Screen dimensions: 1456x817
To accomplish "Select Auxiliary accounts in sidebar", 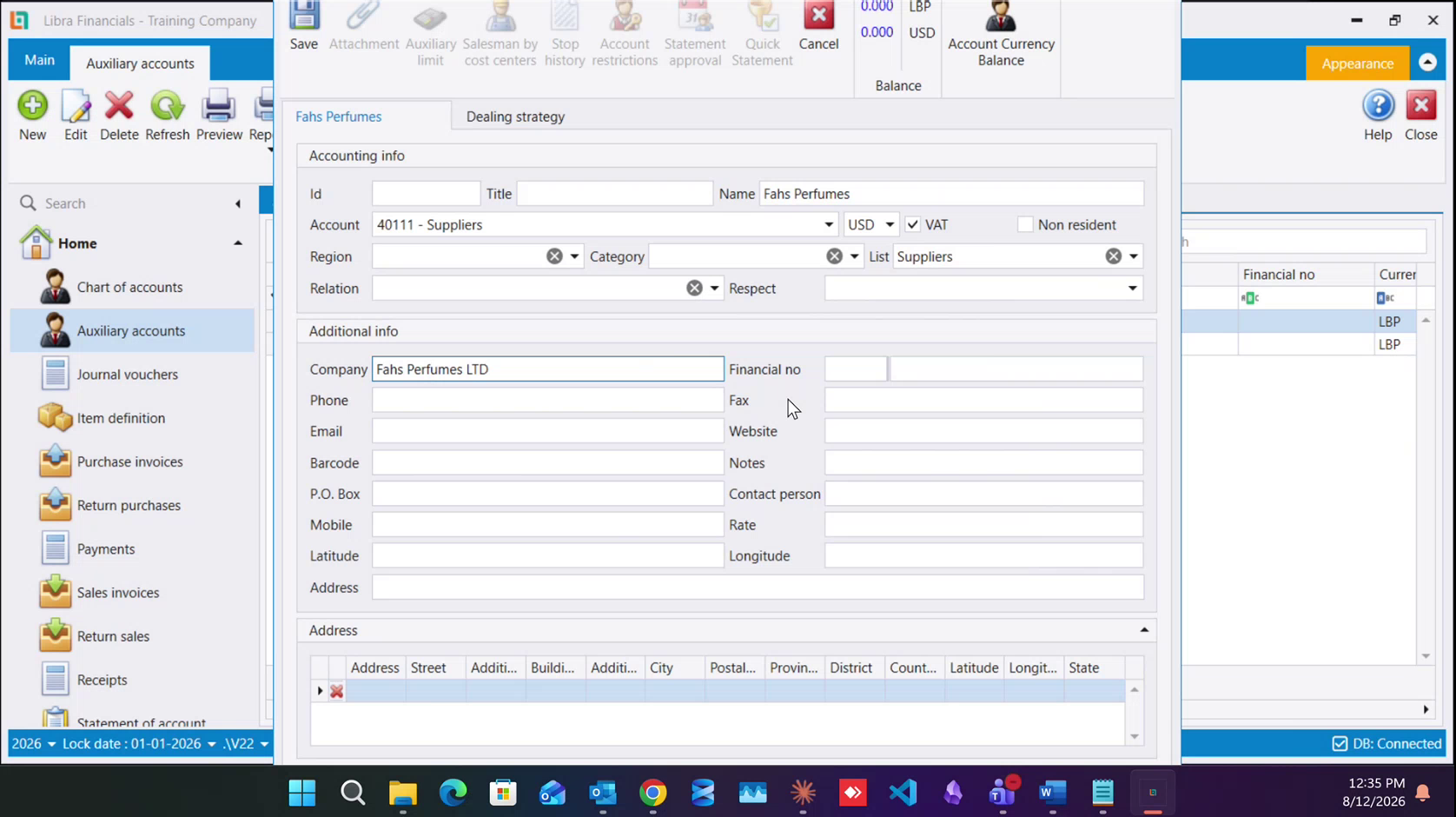I will (x=131, y=330).
